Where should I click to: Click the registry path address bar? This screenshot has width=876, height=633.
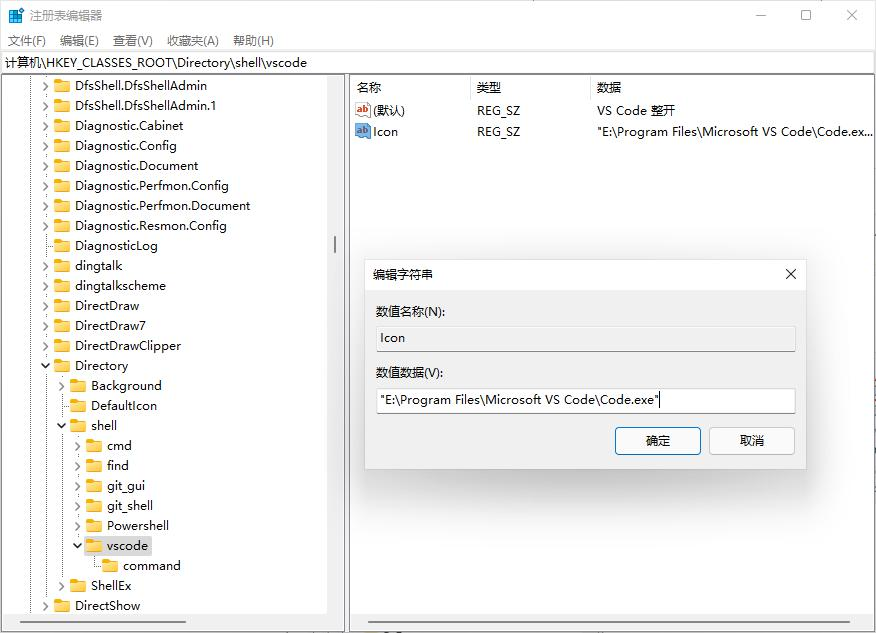tap(438, 63)
